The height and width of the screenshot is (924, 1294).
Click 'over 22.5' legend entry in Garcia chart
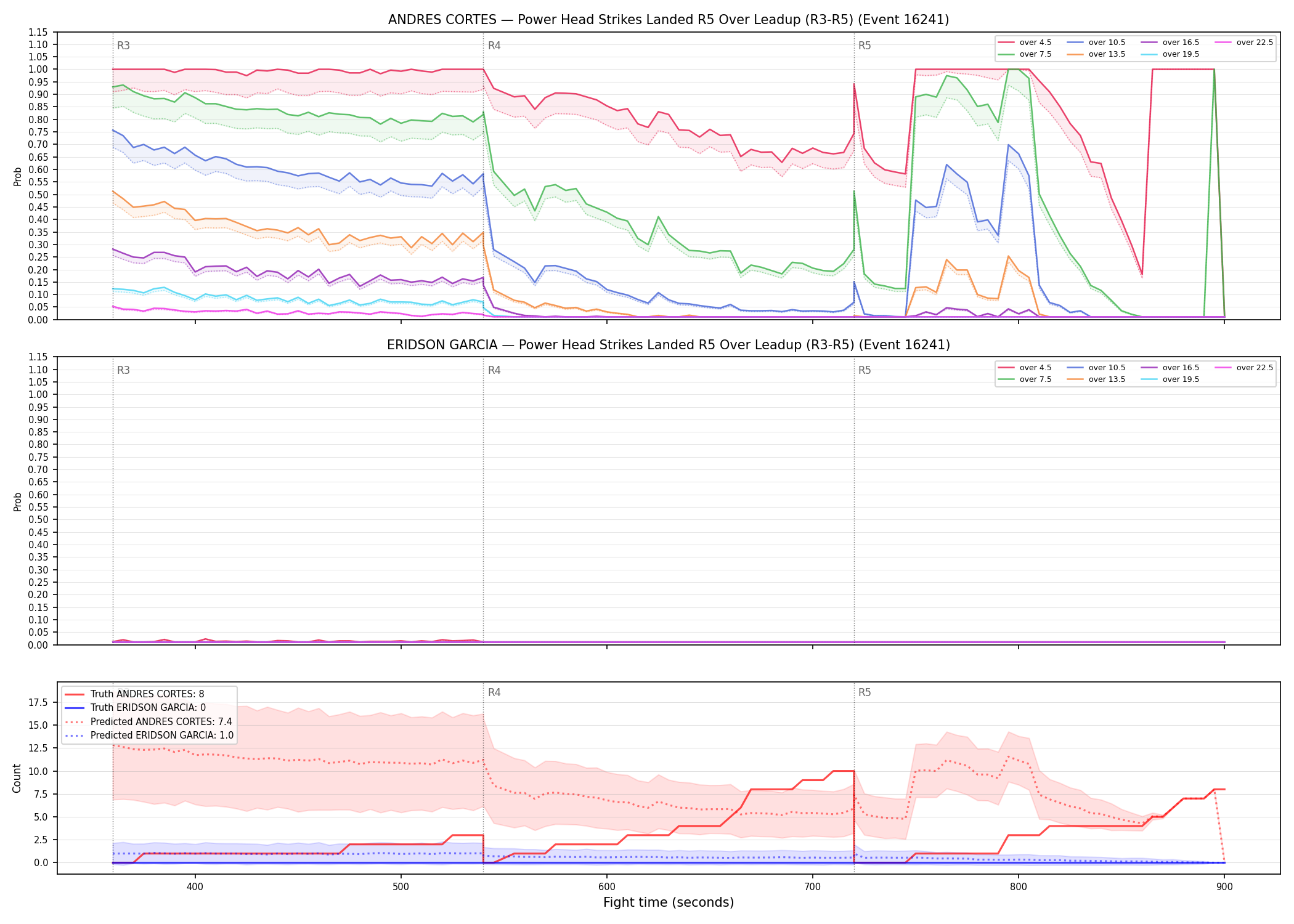(x=1244, y=368)
